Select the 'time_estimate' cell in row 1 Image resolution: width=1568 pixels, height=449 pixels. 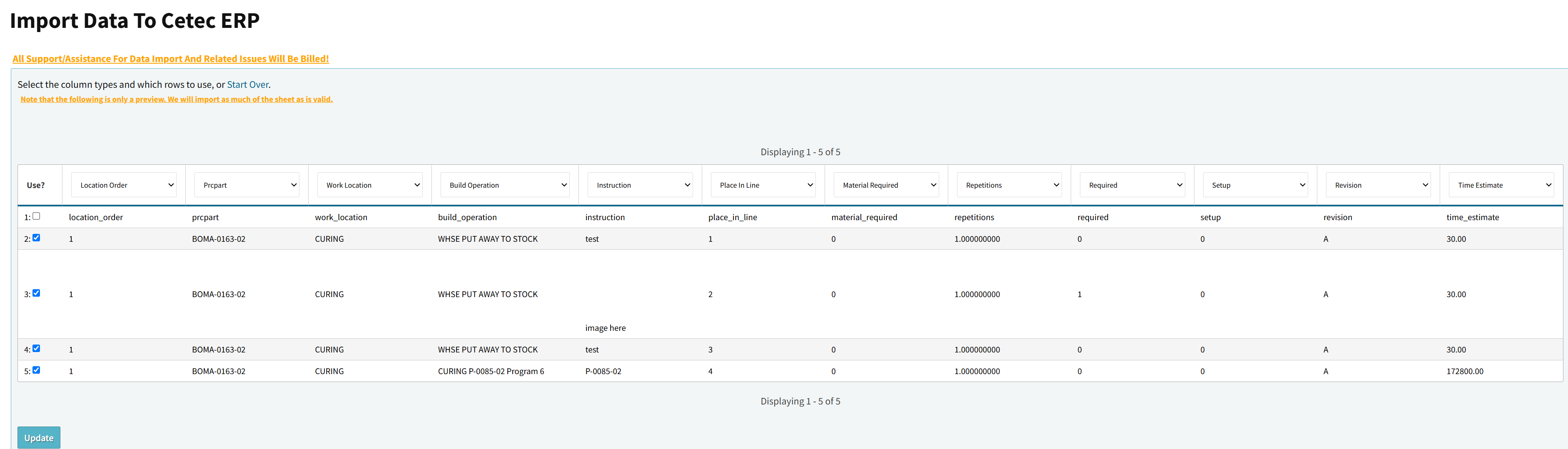pyautogui.click(x=1473, y=217)
